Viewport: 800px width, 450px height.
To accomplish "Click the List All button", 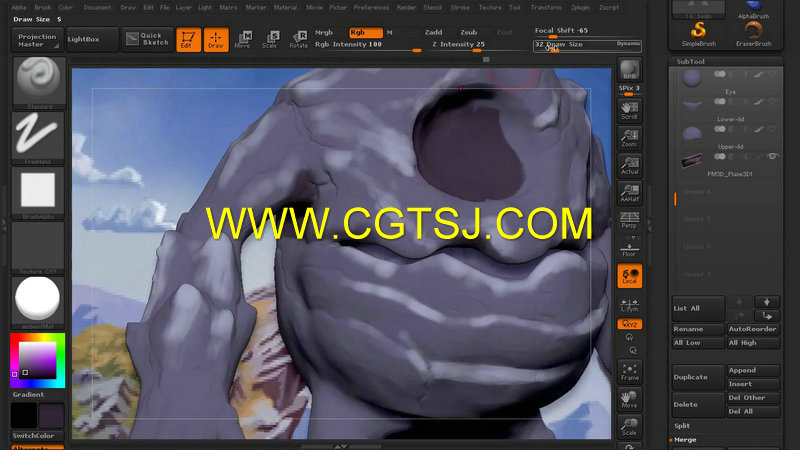I will tap(698, 308).
